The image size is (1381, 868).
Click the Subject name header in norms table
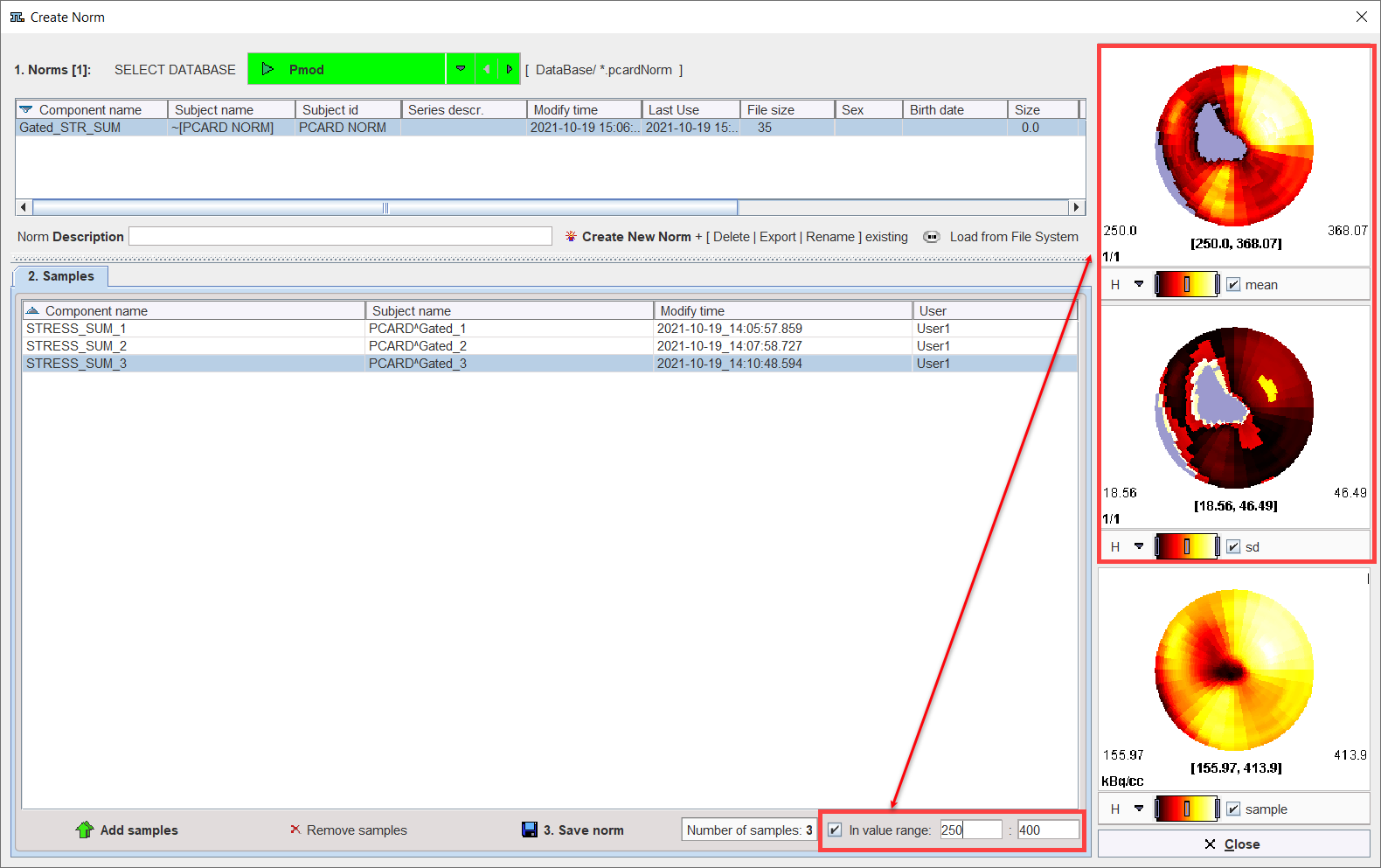coord(232,109)
